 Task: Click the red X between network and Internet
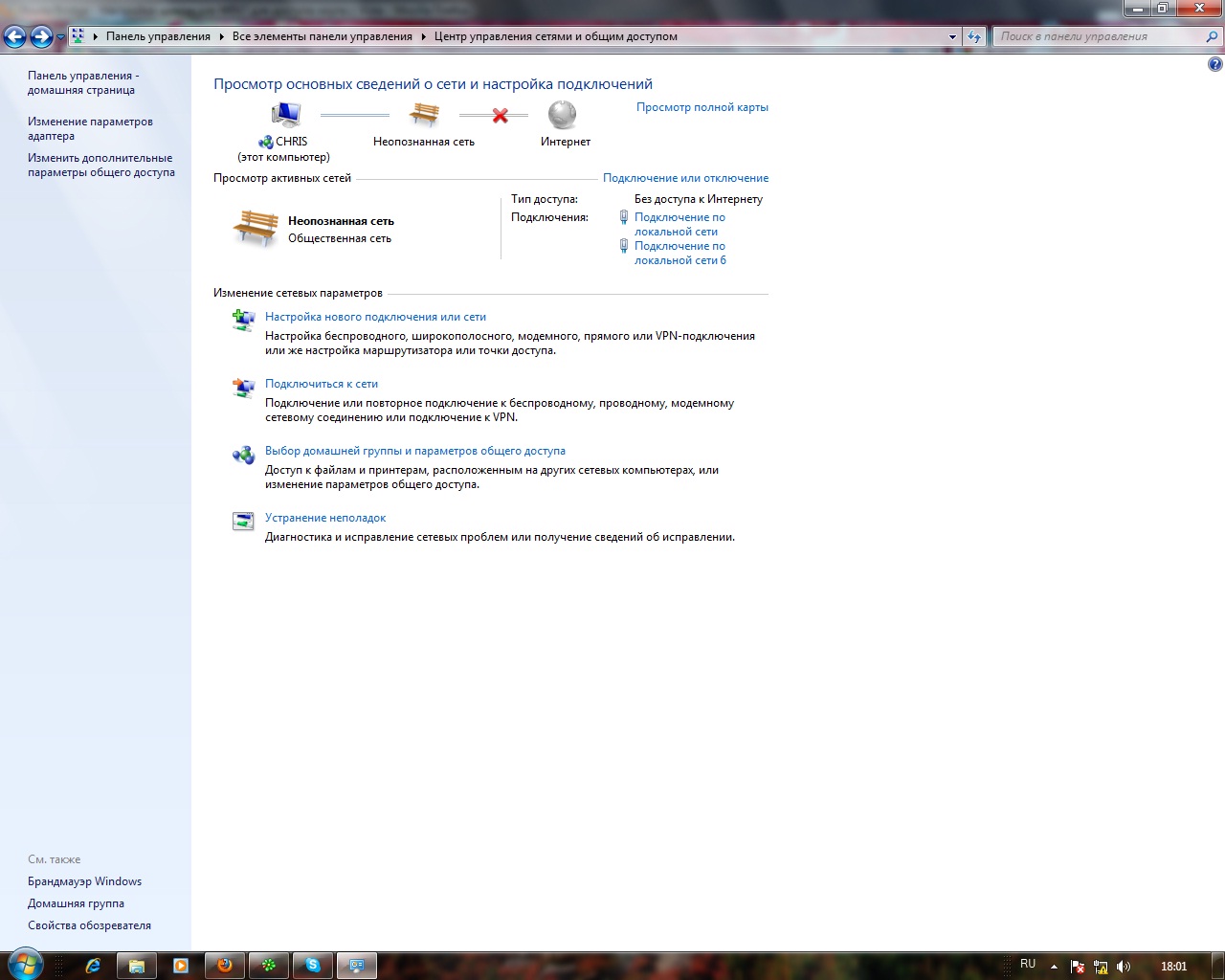coord(500,116)
